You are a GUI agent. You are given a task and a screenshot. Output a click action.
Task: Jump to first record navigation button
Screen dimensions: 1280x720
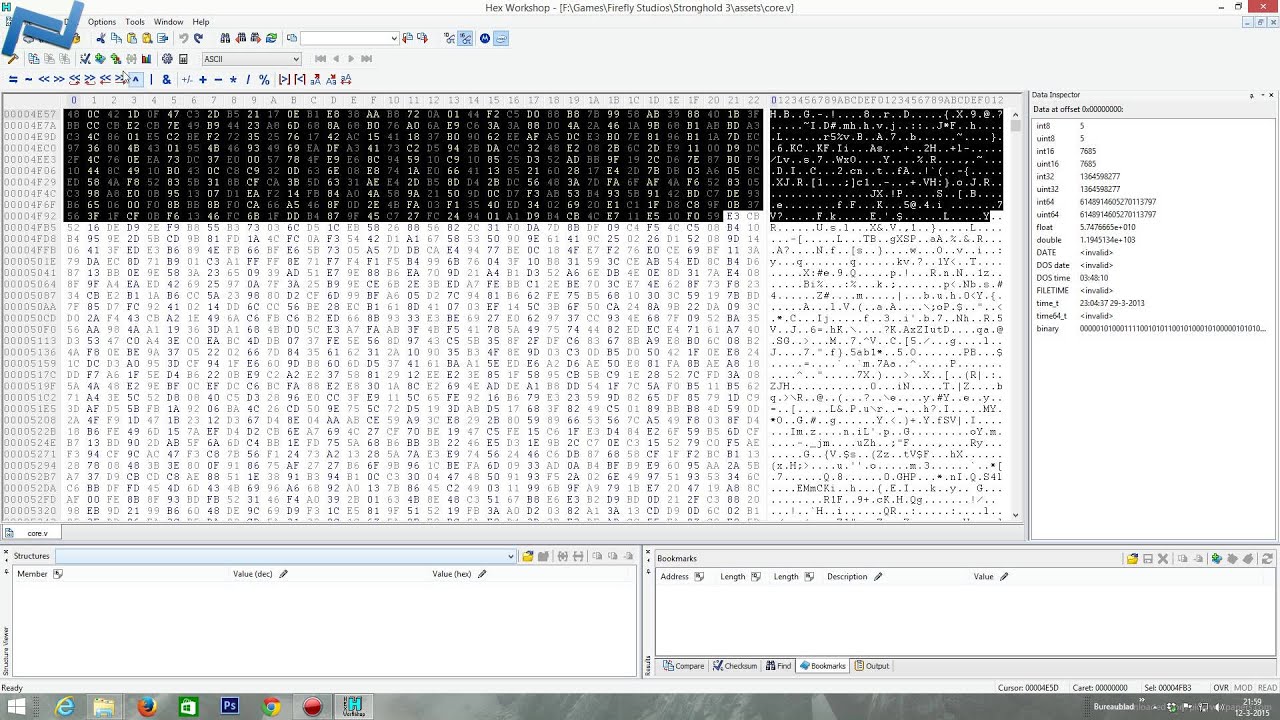point(321,58)
